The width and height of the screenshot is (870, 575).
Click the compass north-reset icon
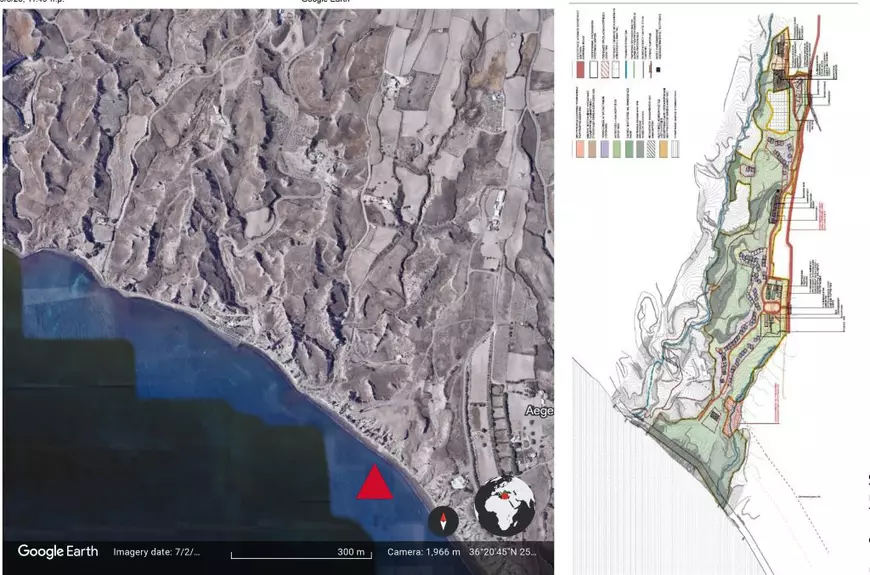tap(443, 522)
